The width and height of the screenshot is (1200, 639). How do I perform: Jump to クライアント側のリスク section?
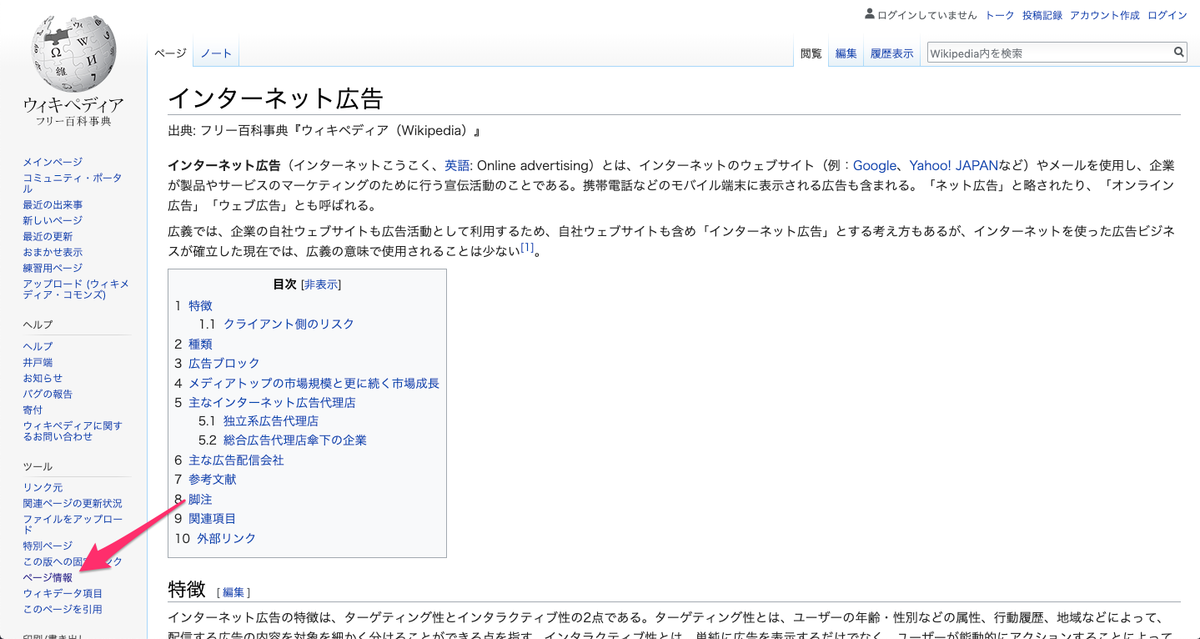pyautogui.click(x=288, y=324)
